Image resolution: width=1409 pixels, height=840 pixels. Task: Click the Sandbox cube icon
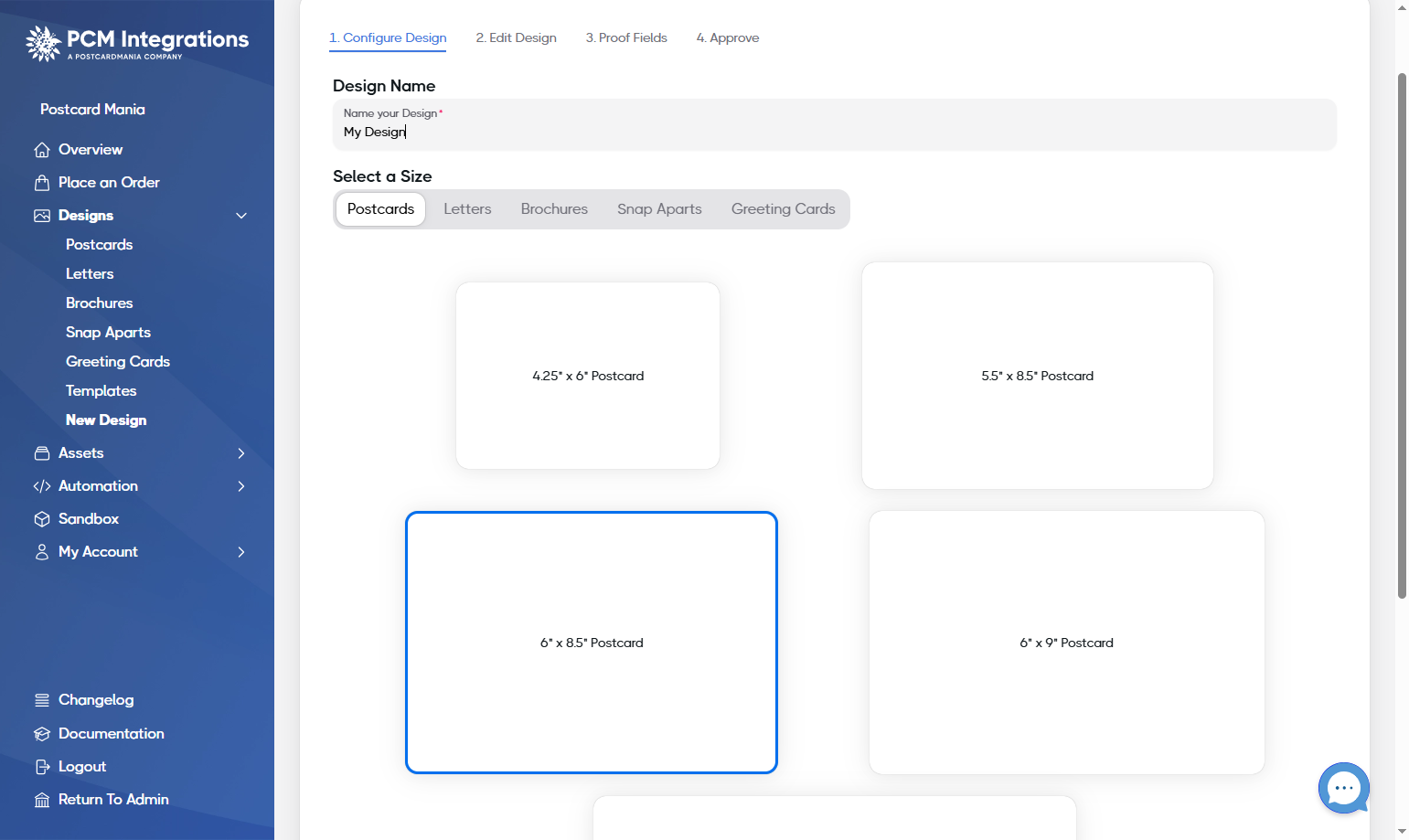pyautogui.click(x=42, y=519)
